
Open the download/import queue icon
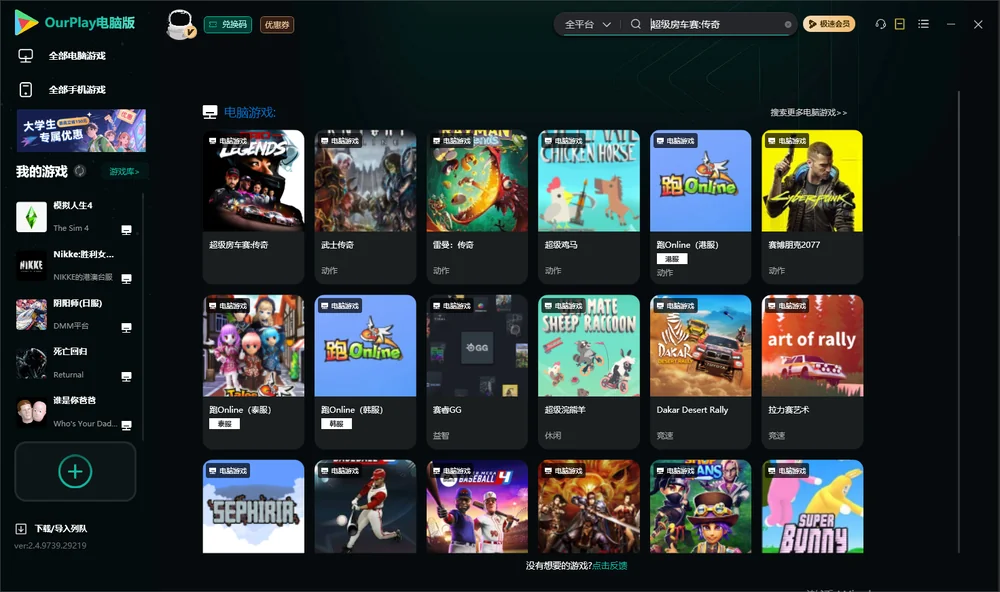coord(21,528)
